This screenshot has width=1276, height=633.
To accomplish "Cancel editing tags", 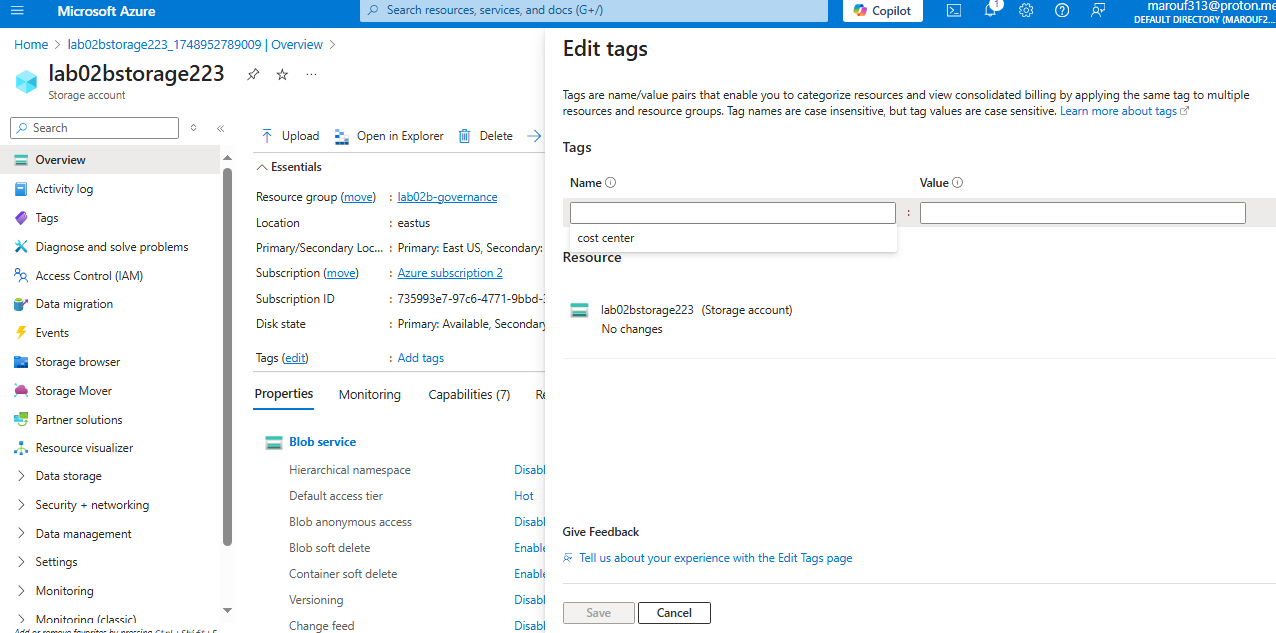I will tap(674, 612).
